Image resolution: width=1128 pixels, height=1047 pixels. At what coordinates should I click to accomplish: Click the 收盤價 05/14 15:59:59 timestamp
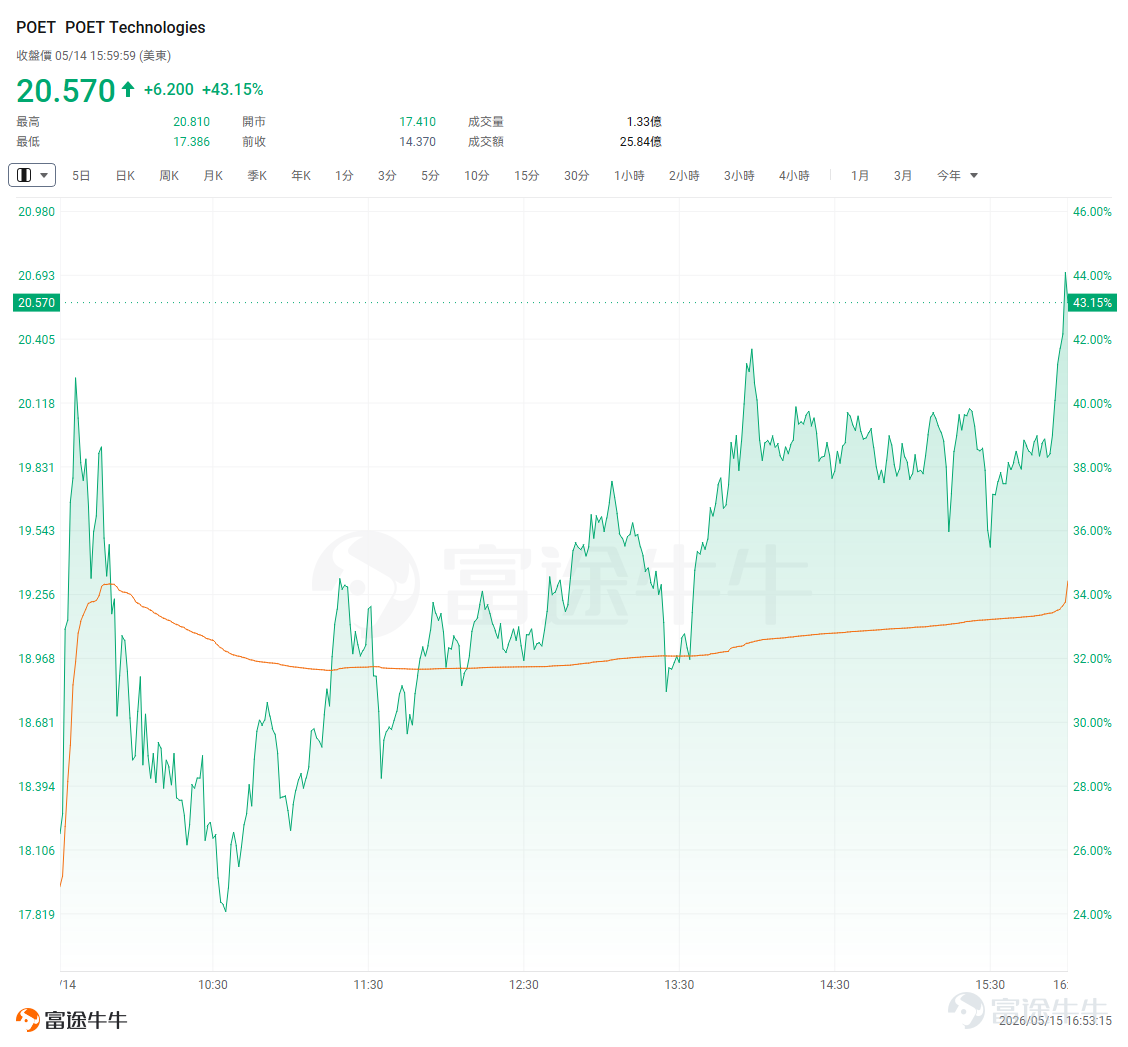pyautogui.click(x=94, y=55)
